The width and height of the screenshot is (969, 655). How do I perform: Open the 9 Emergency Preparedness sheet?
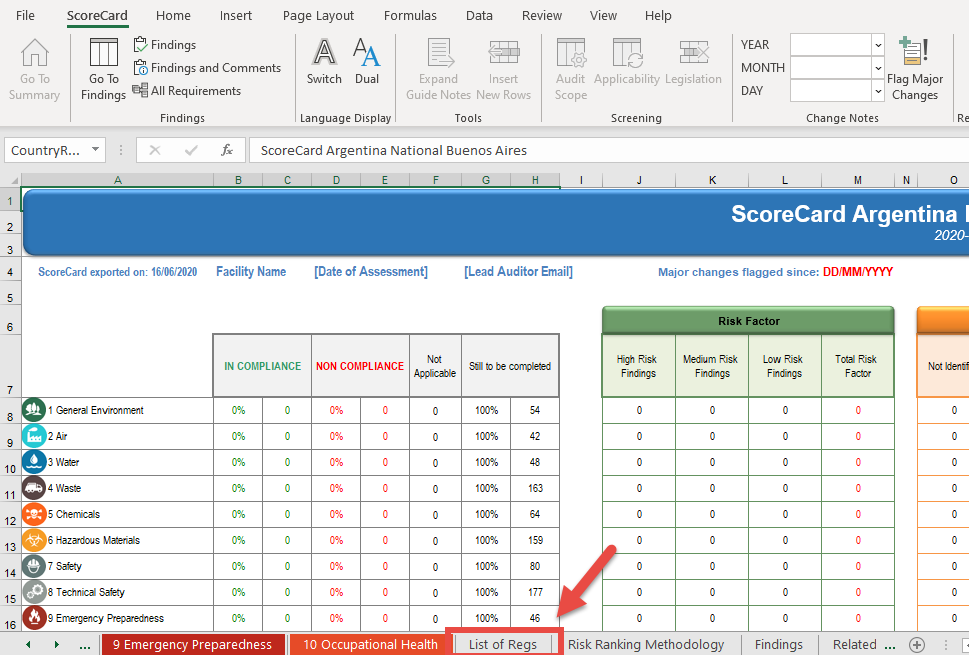pyautogui.click(x=192, y=644)
